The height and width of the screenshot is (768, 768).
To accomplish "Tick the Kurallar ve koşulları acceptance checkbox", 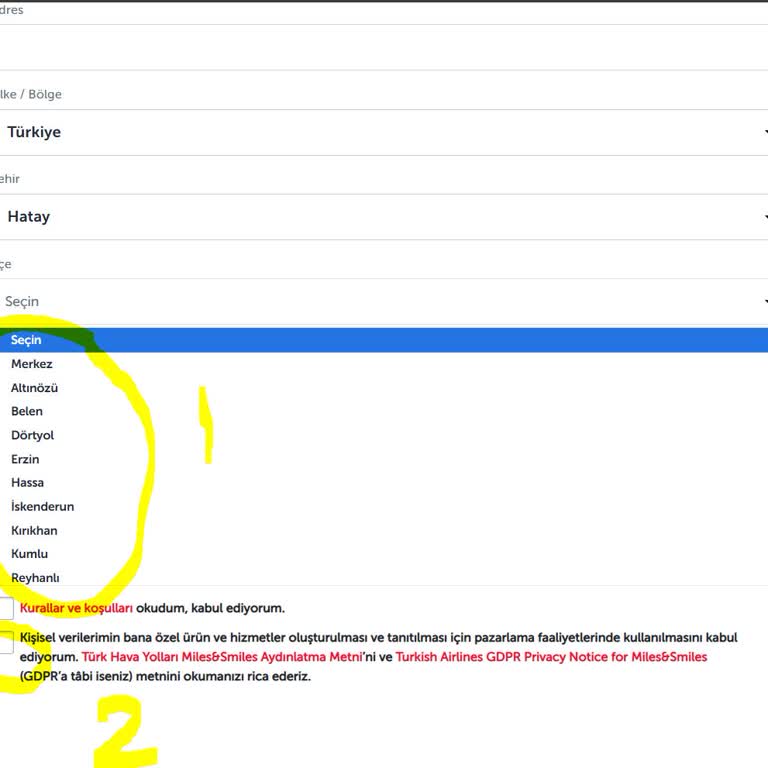I will coord(5,608).
